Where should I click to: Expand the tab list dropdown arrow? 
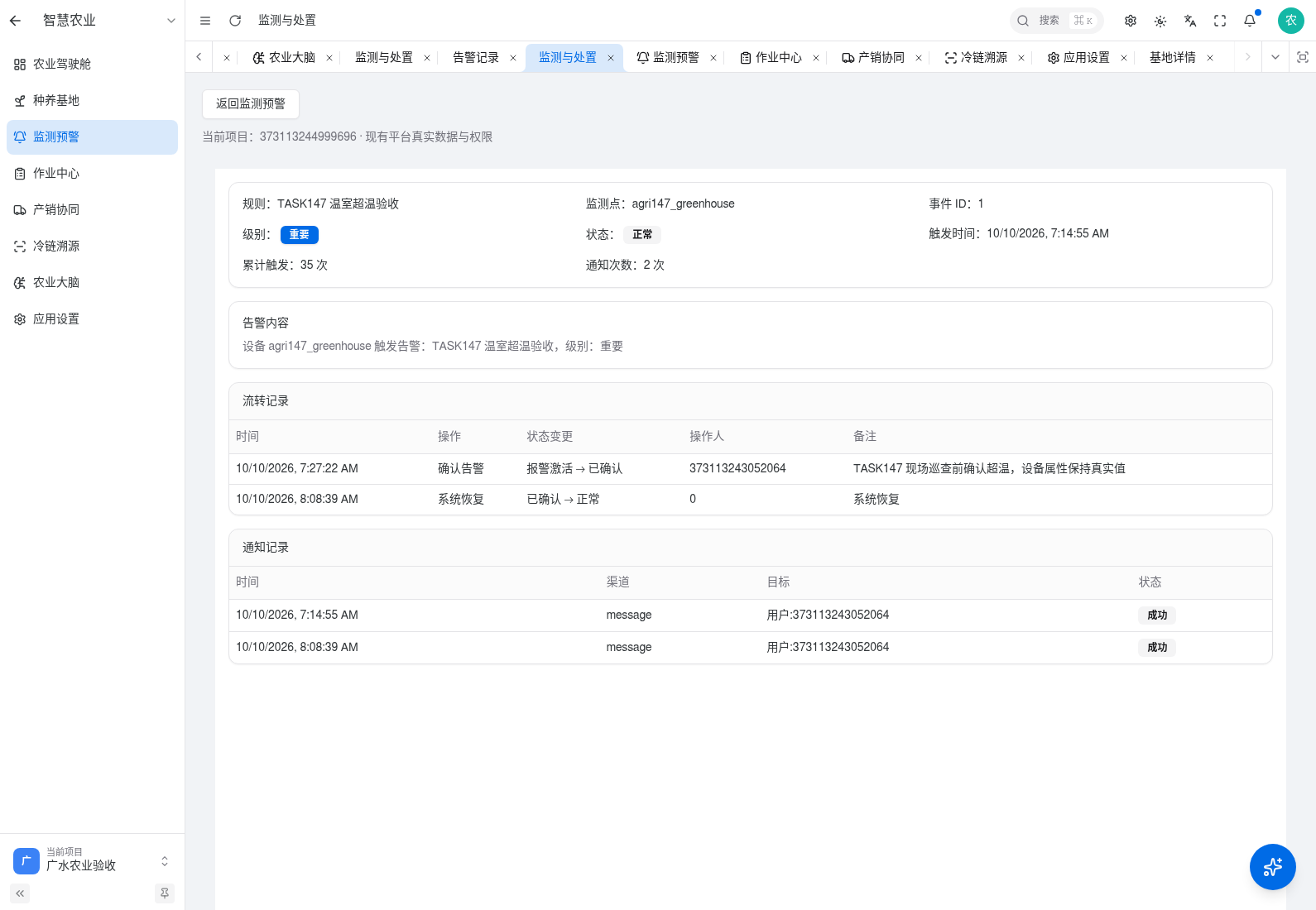(x=1275, y=57)
